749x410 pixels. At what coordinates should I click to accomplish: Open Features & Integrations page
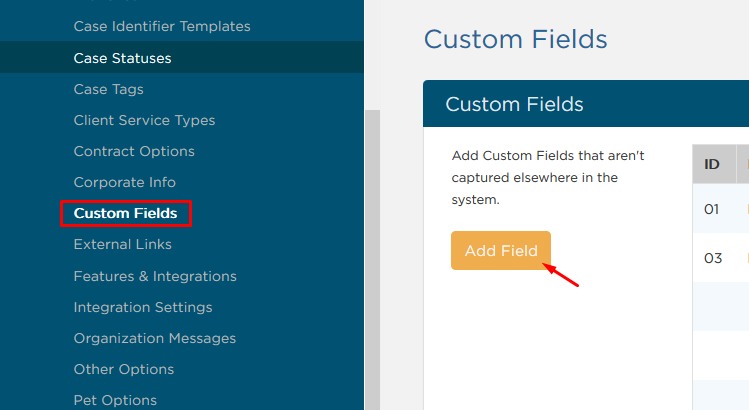click(155, 276)
